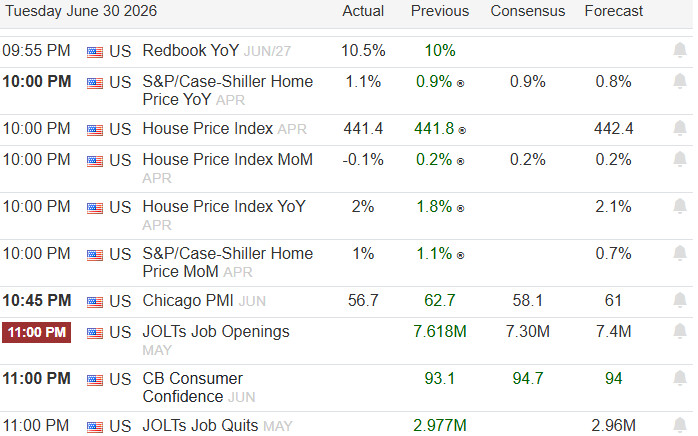Viewport: 698px width, 436px height.
Task: Click bell icon for House Price Index MoM
Action: 680,159
